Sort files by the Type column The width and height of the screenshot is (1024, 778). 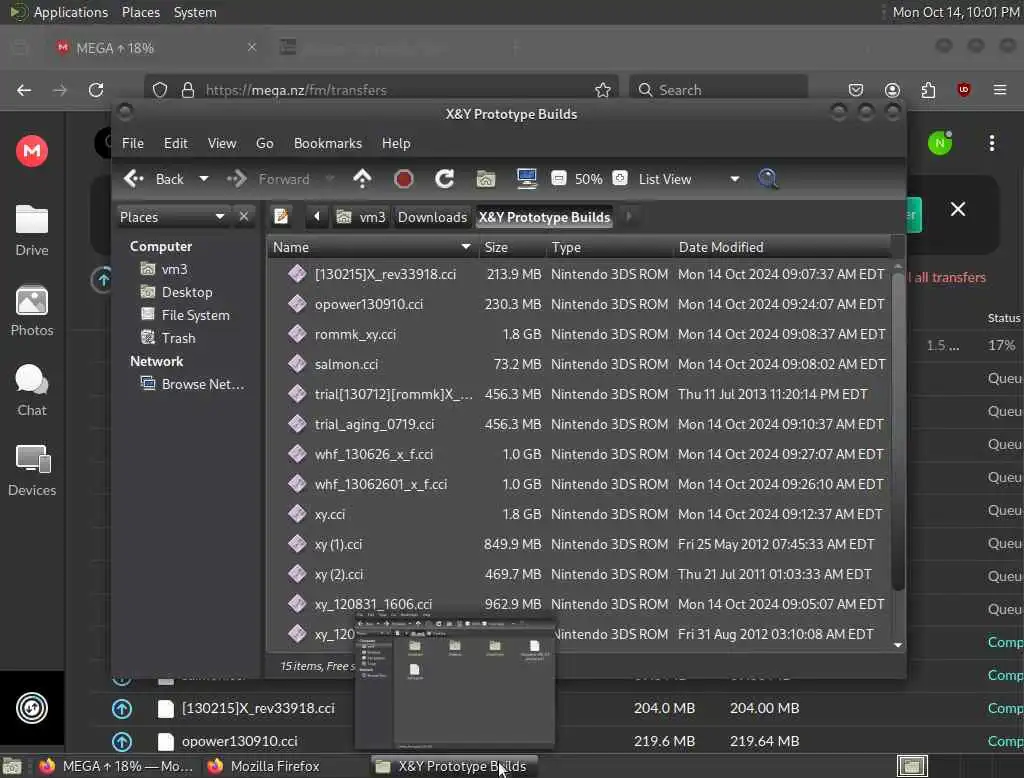[x=609, y=247]
